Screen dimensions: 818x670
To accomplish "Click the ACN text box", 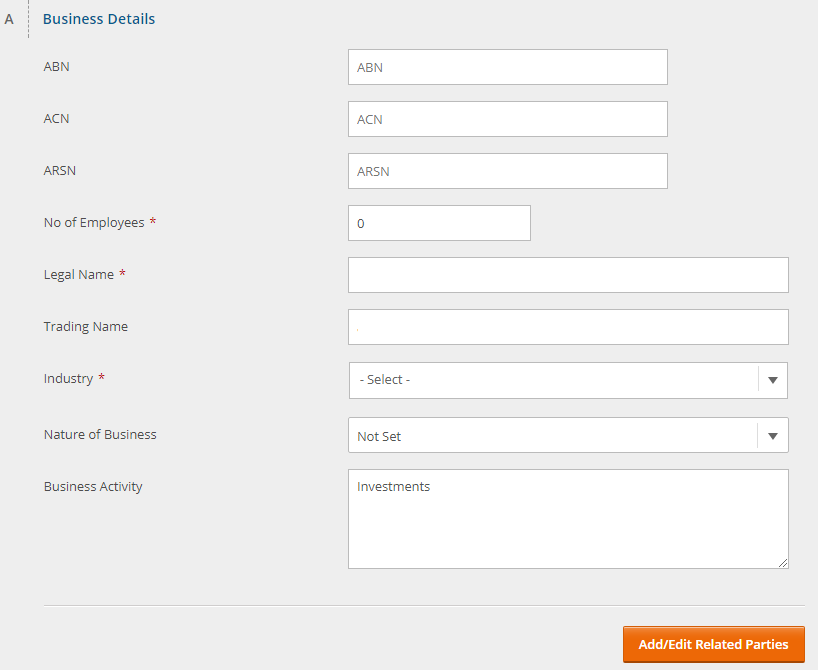I will click(x=508, y=119).
